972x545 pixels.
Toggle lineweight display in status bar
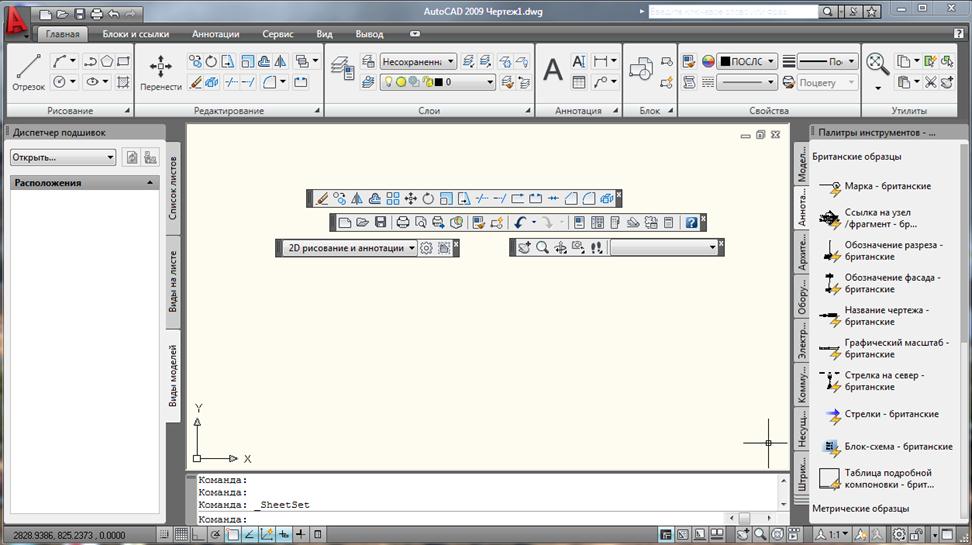click(x=301, y=534)
